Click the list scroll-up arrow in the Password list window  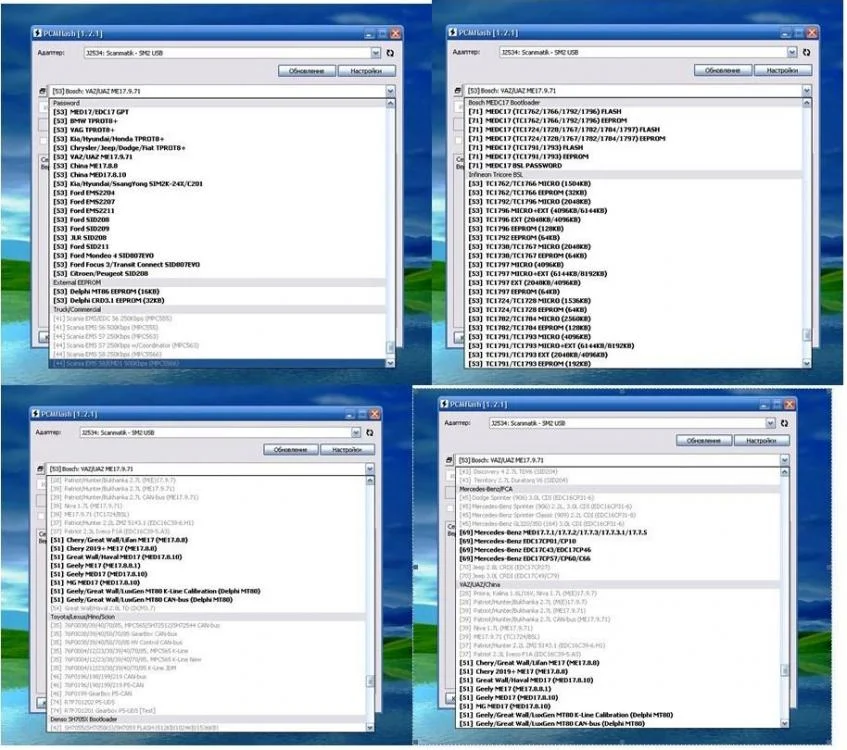[390, 103]
